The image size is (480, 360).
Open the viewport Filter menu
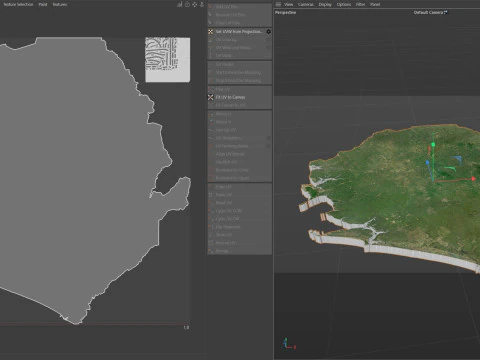click(360, 4)
